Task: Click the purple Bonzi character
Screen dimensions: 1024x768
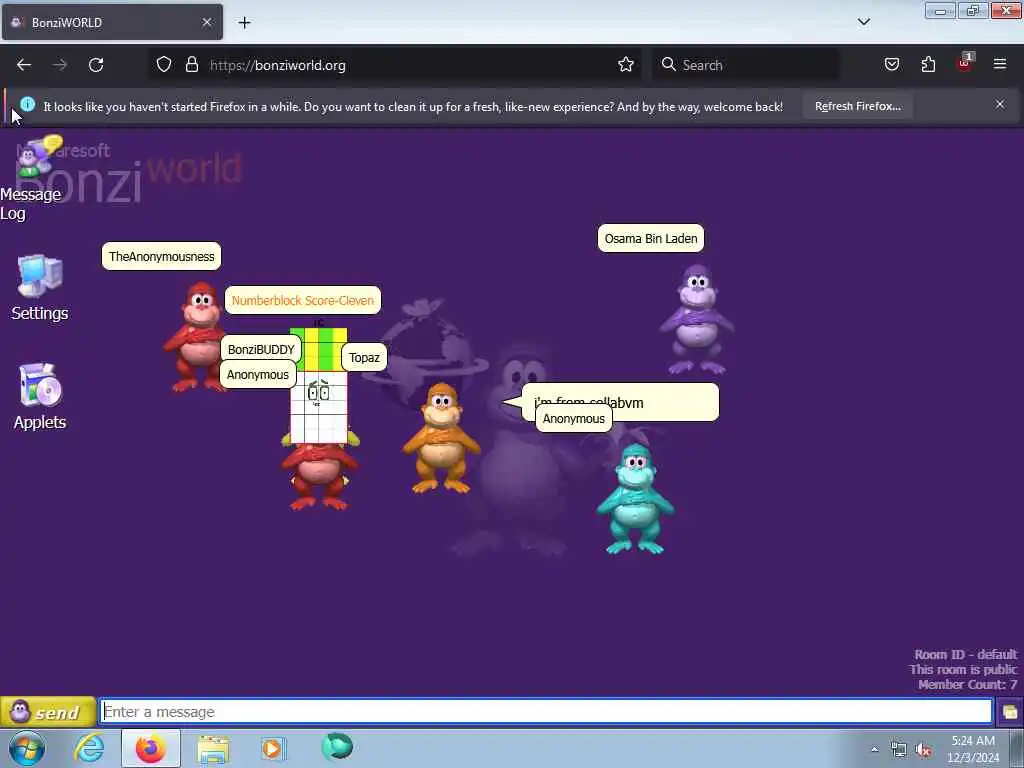Action: 696,319
